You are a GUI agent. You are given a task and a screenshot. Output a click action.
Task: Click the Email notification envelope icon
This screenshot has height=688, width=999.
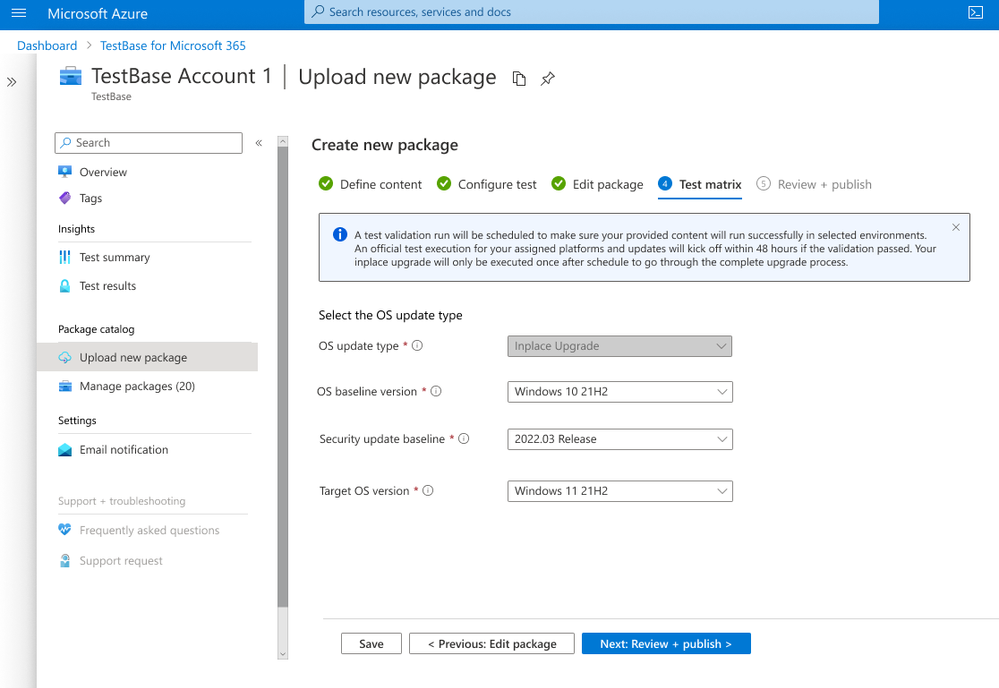click(x=65, y=450)
